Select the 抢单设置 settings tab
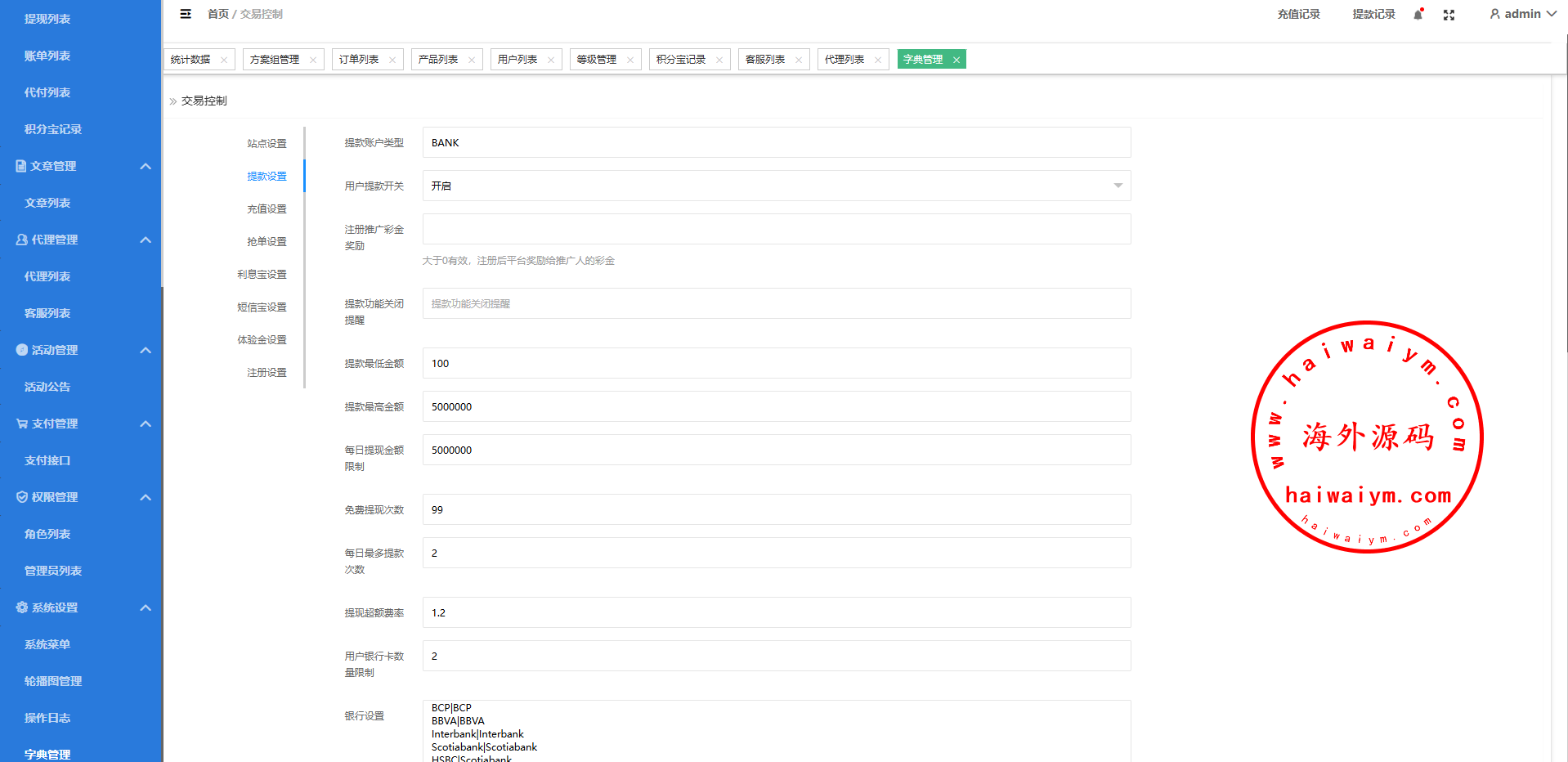Viewport: 1568px width, 762px height. point(267,242)
